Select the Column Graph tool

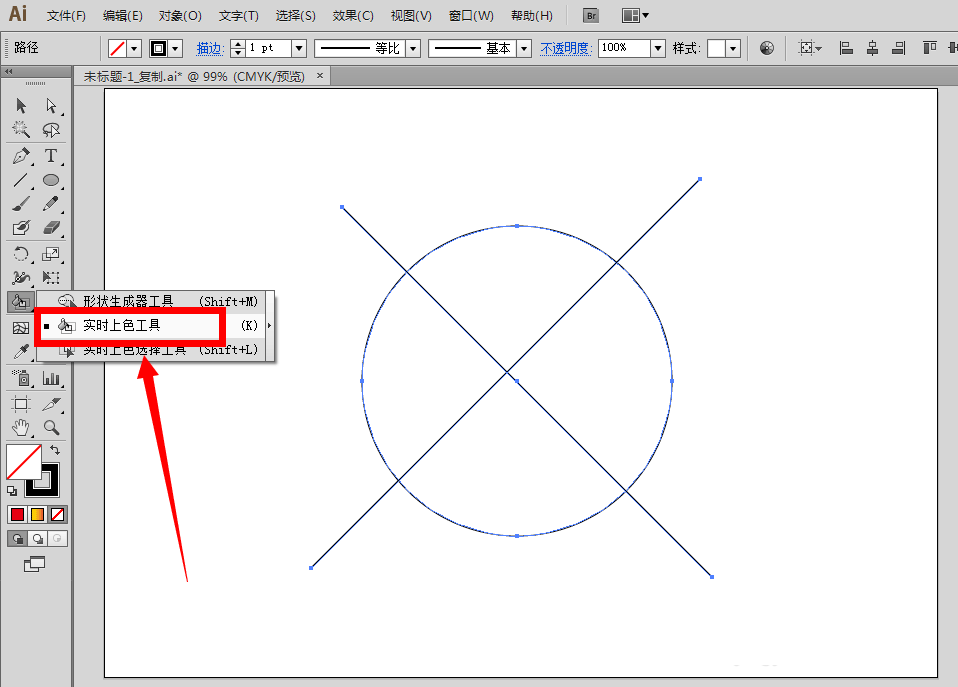pyautogui.click(x=51, y=378)
